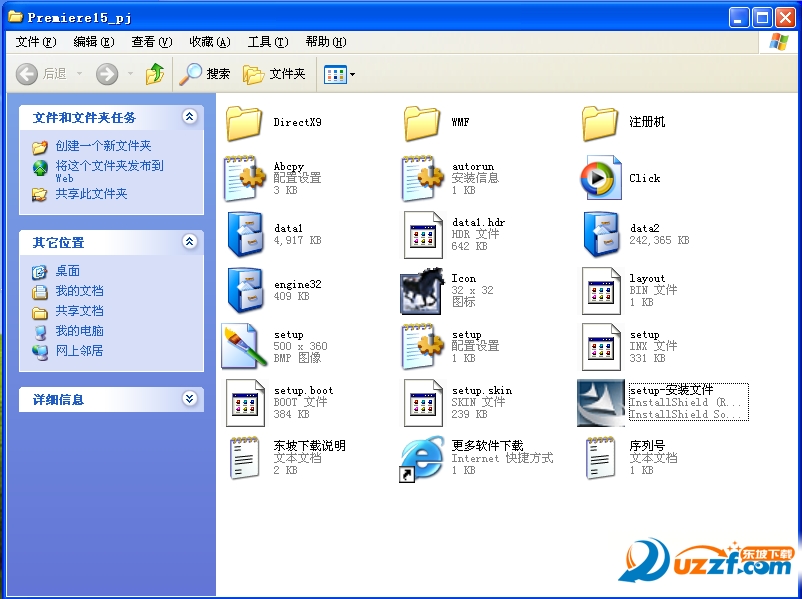Go to 我的文档 location link
The image size is (802, 599).
coord(79,291)
